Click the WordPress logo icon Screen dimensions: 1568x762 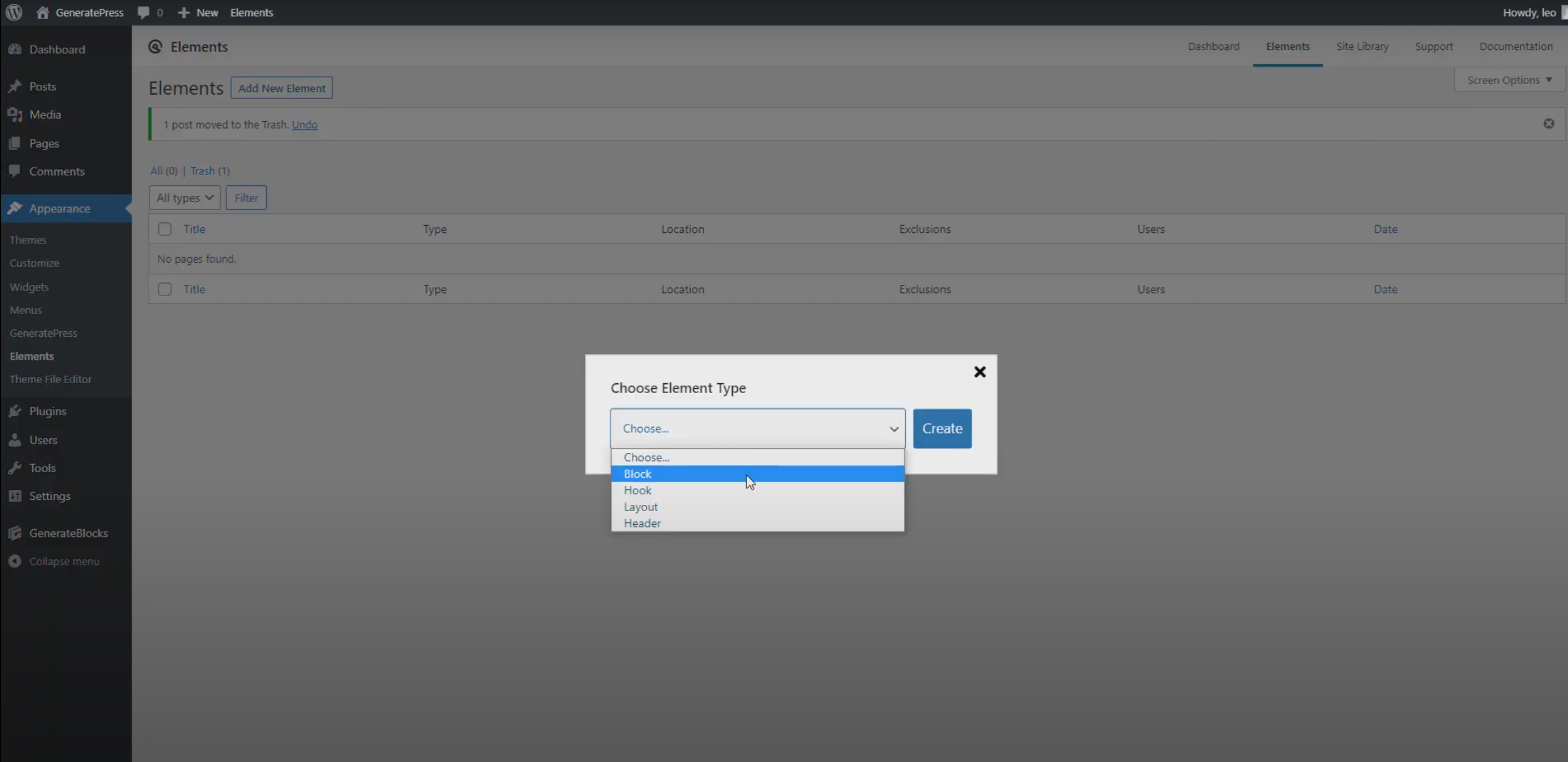click(14, 12)
